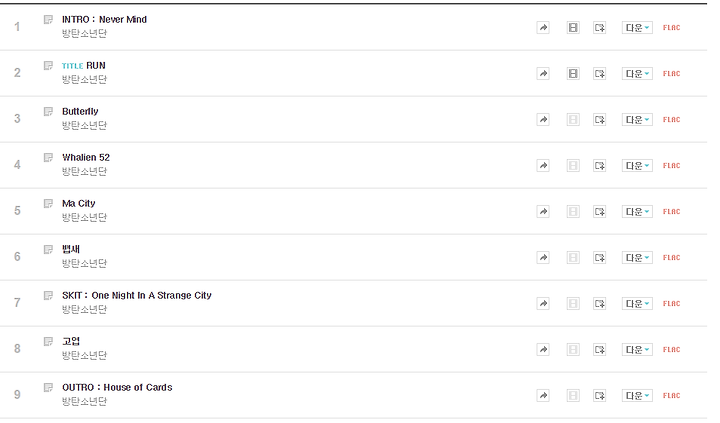Click FLAC link for OUTRO : House of Cards
720x423 pixels.
pos(671,395)
